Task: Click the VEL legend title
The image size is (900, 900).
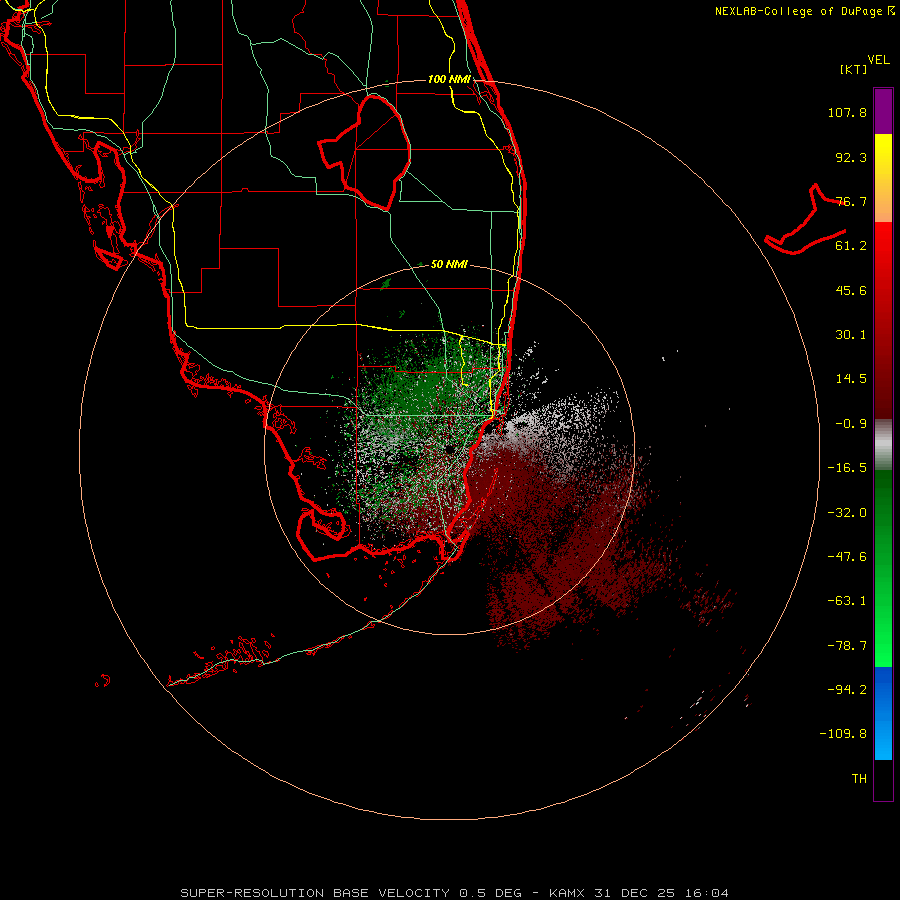Action: click(x=878, y=60)
